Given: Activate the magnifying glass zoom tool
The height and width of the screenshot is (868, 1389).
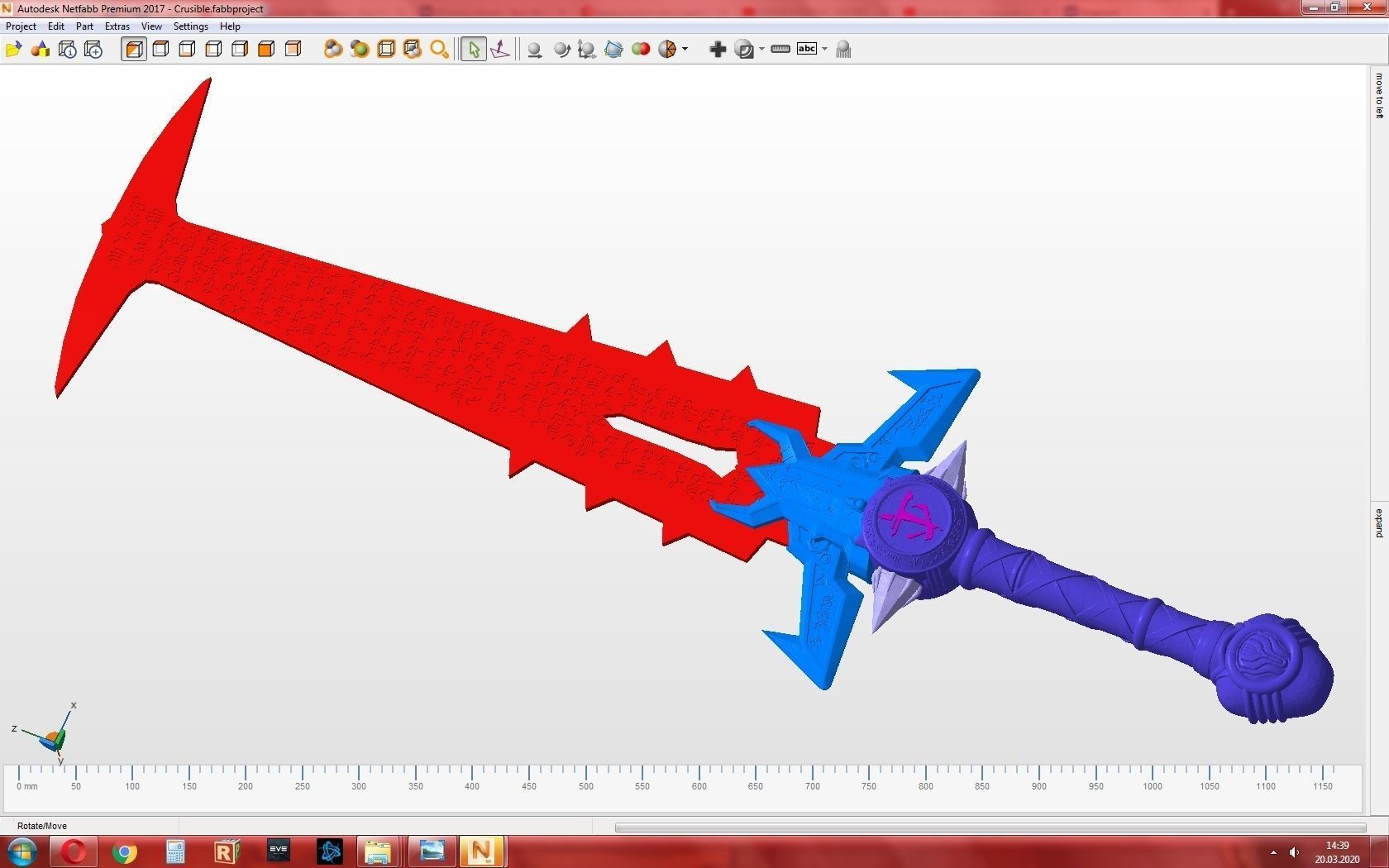Looking at the screenshot, I should click(439, 50).
